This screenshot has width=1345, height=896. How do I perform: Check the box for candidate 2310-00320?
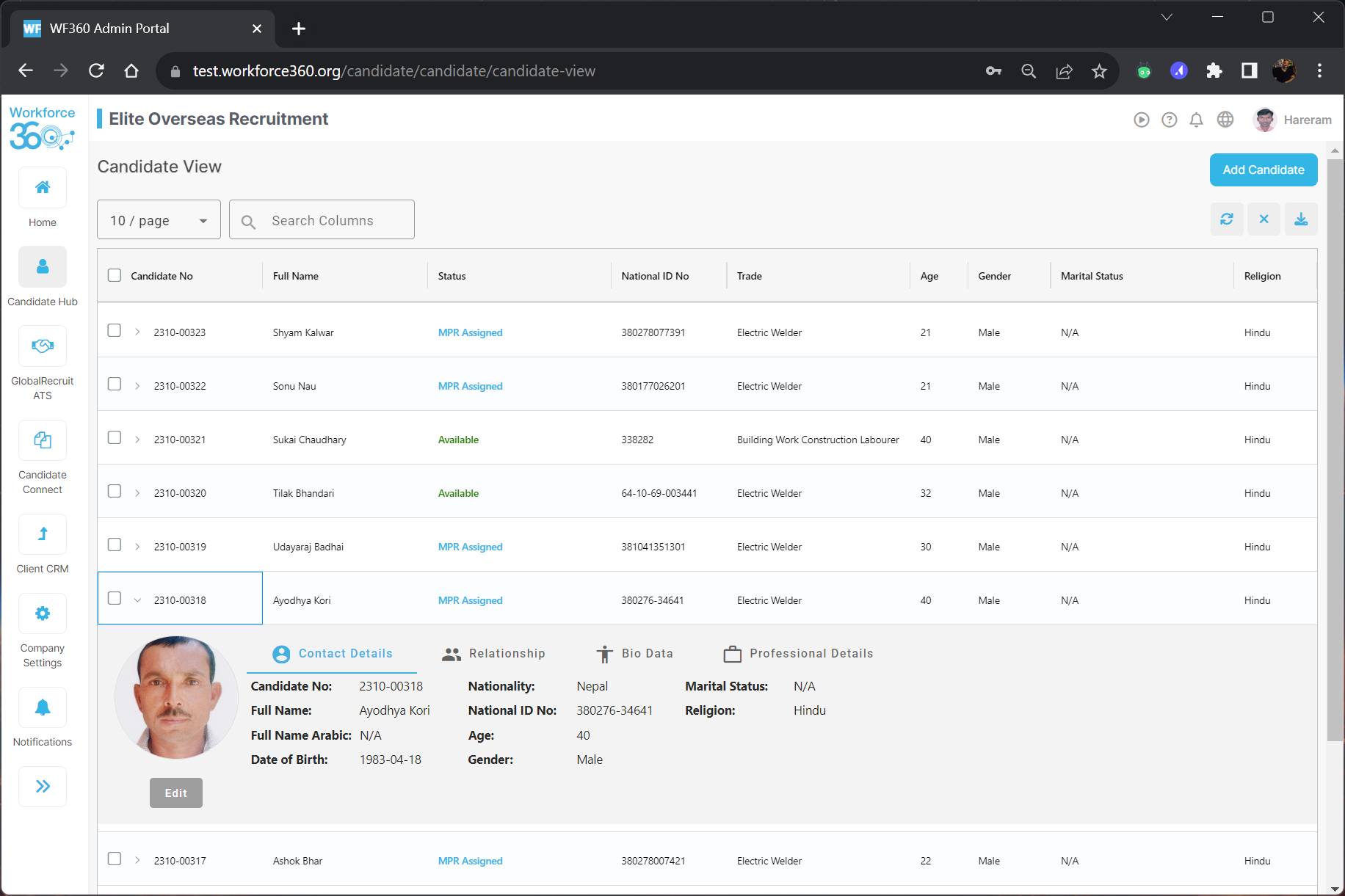(115, 492)
